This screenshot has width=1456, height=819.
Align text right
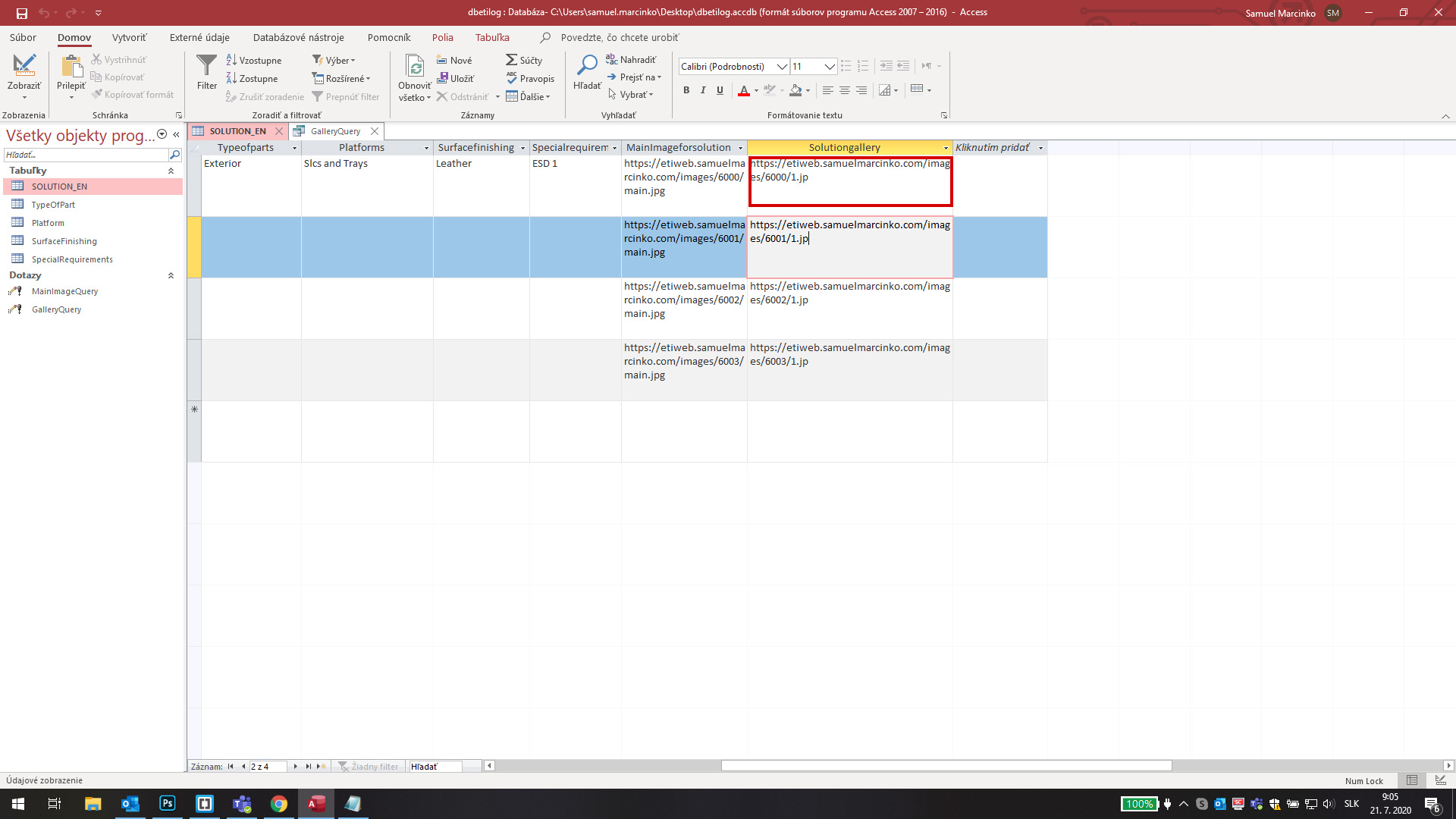coord(861,90)
